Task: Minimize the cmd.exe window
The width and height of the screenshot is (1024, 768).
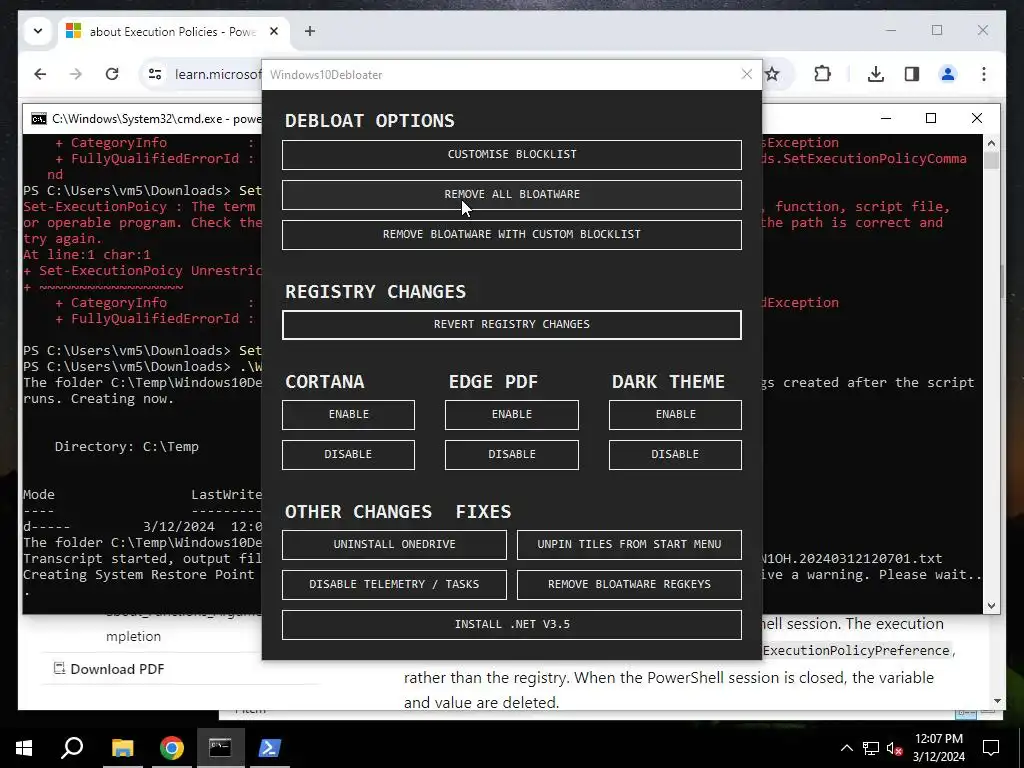Action: pyautogui.click(x=886, y=118)
